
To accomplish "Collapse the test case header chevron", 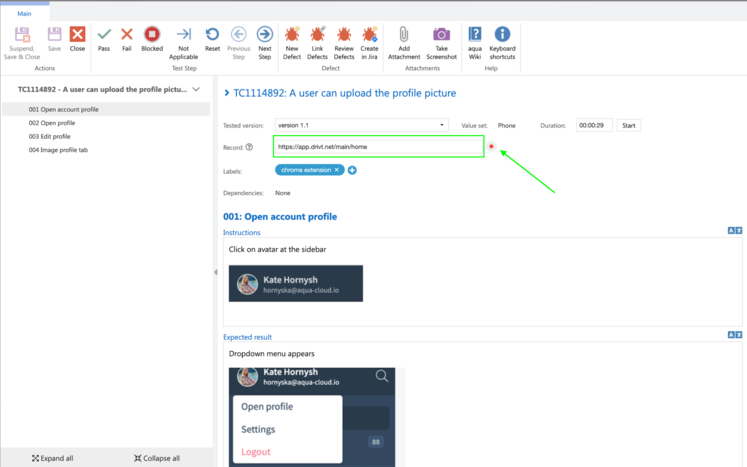I will tap(197, 90).
